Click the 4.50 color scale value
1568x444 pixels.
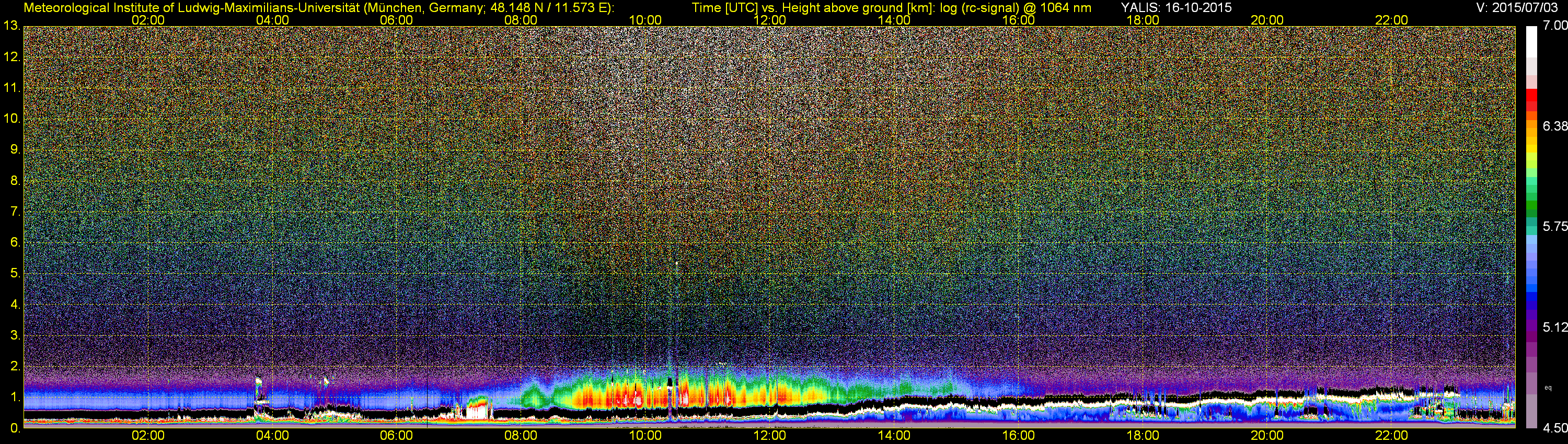(1555, 429)
